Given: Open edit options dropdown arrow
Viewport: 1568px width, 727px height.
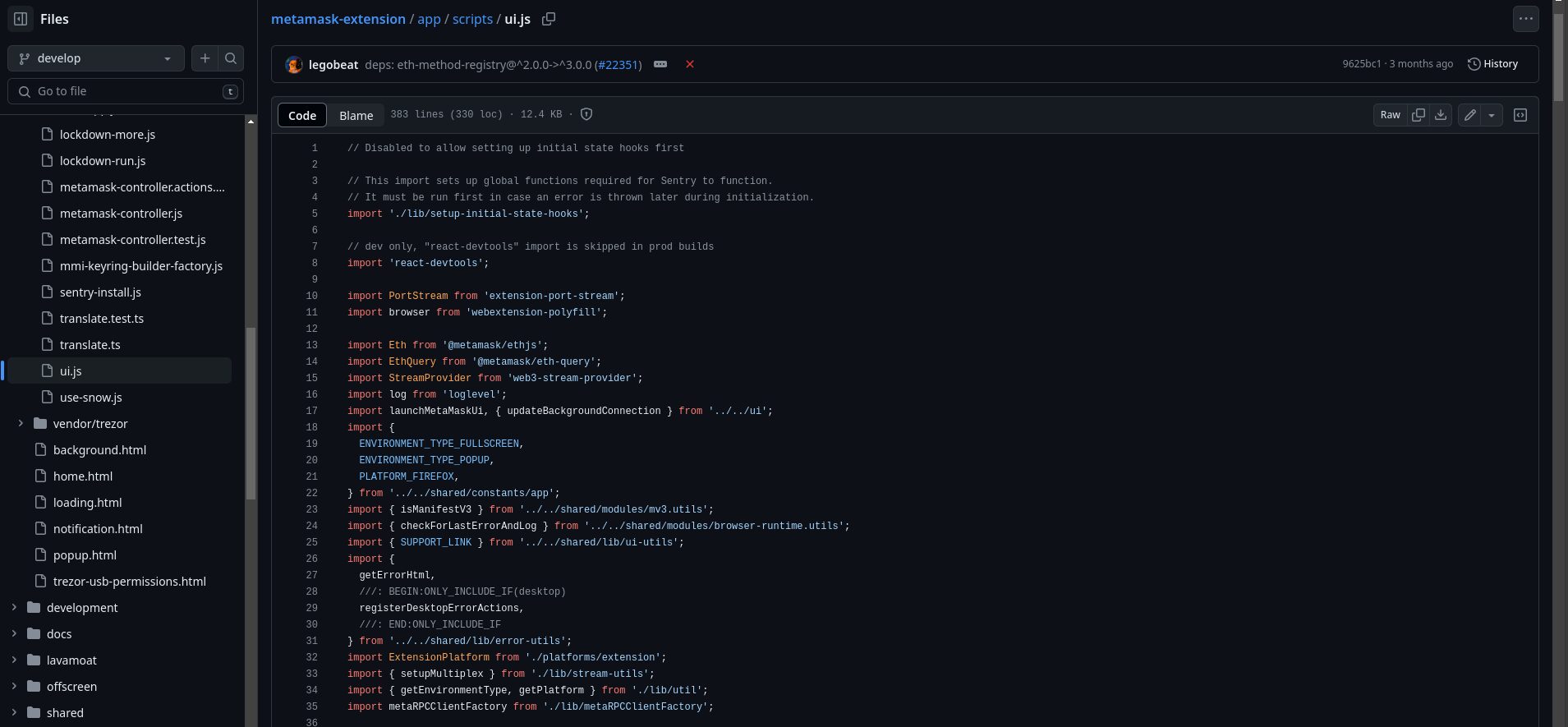Looking at the screenshot, I should pos(1492,115).
